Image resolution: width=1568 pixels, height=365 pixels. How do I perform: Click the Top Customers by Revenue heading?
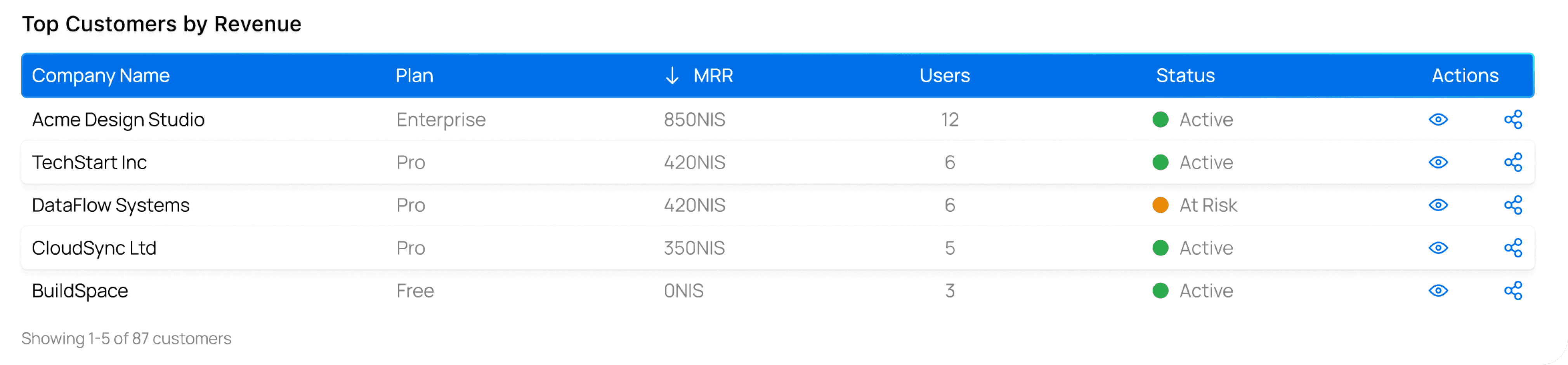161,24
